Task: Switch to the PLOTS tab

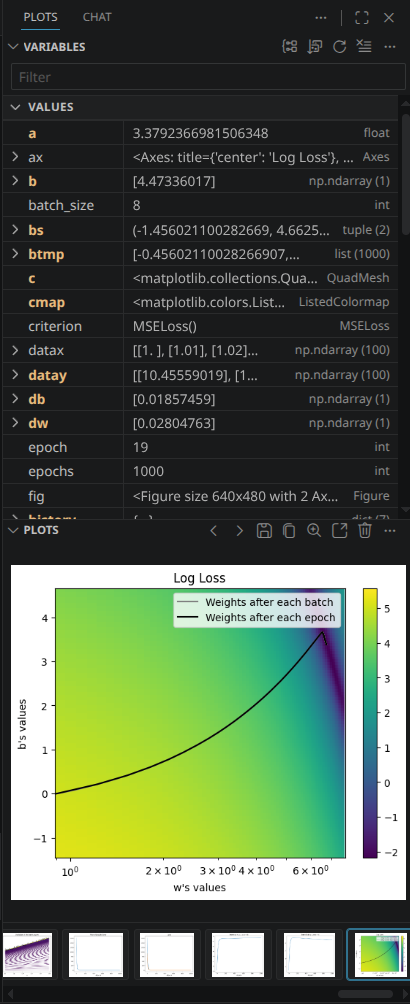Action: (x=40, y=17)
